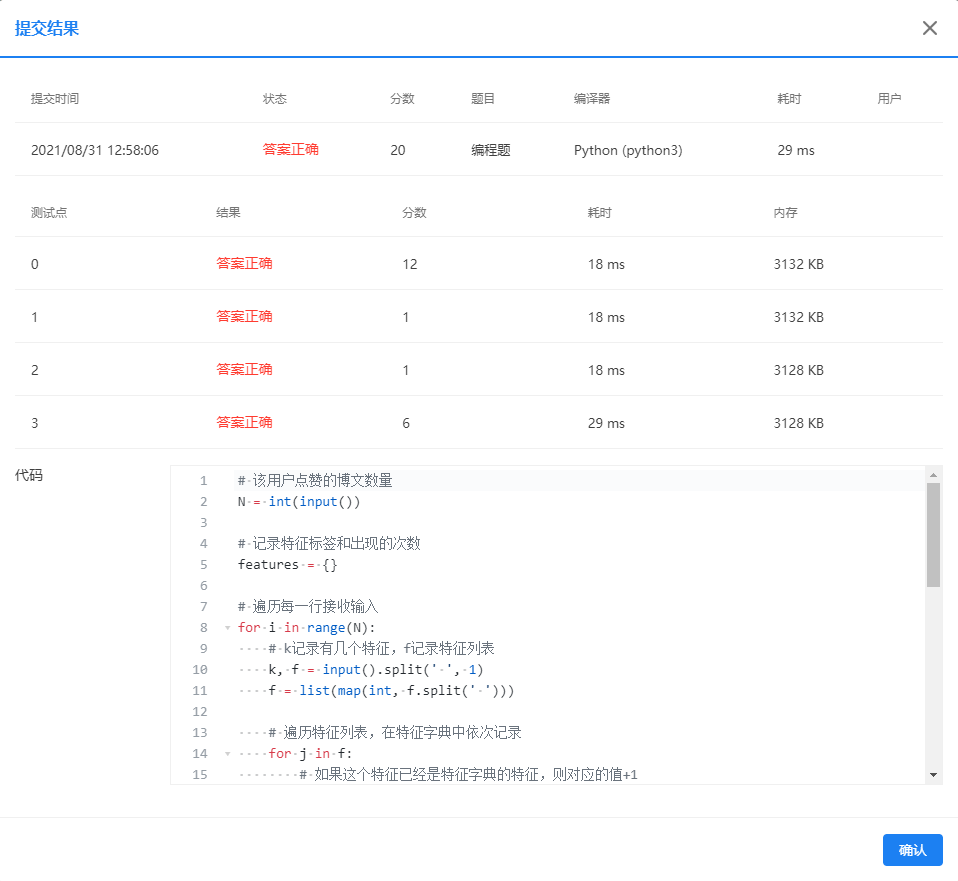Screen dimensions: 958x881
Task: Click the 提交结果 dialog title
Action: [44, 28]
